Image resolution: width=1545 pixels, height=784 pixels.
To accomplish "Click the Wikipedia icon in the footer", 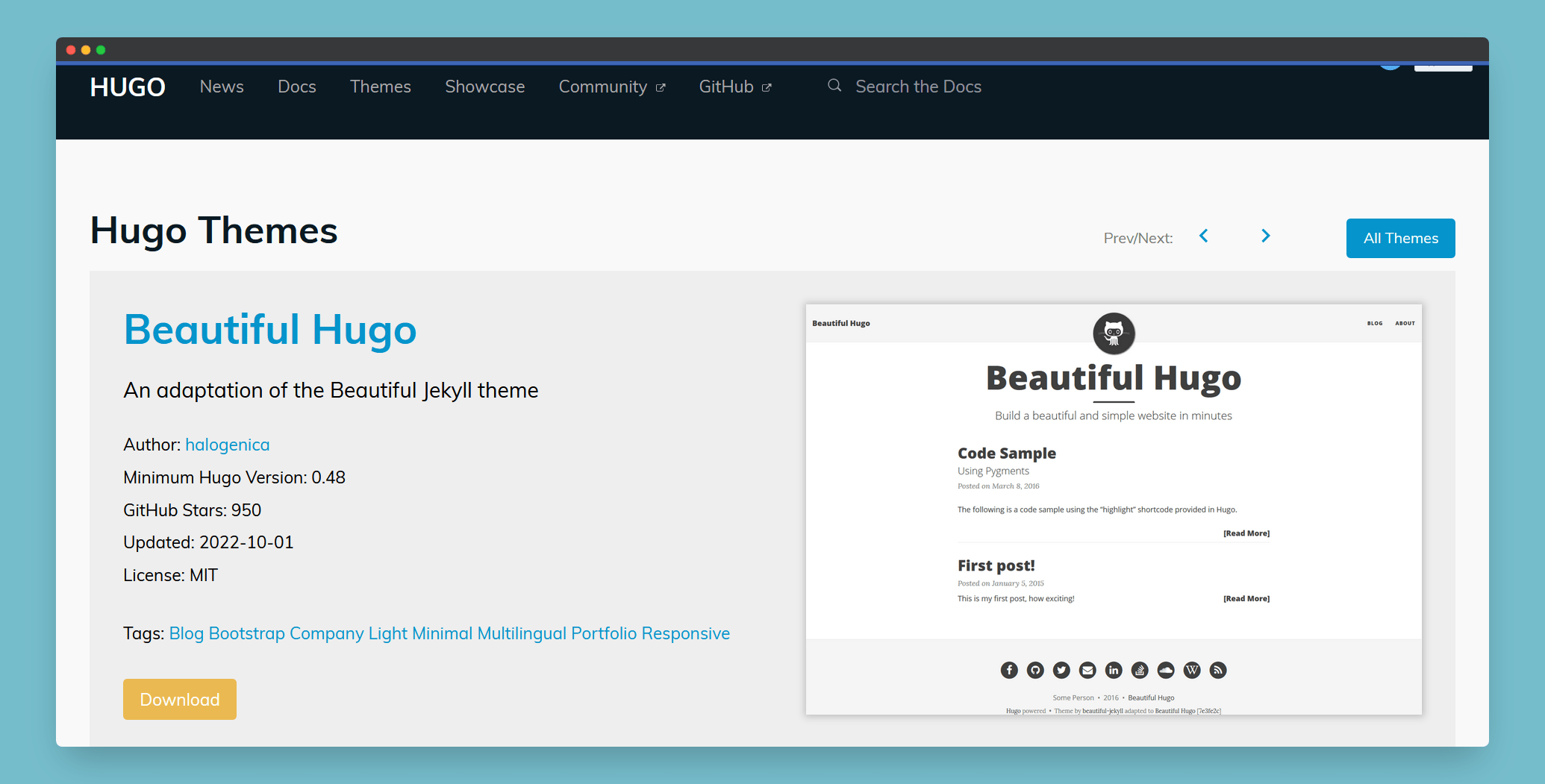I will tap(1191, 670).
